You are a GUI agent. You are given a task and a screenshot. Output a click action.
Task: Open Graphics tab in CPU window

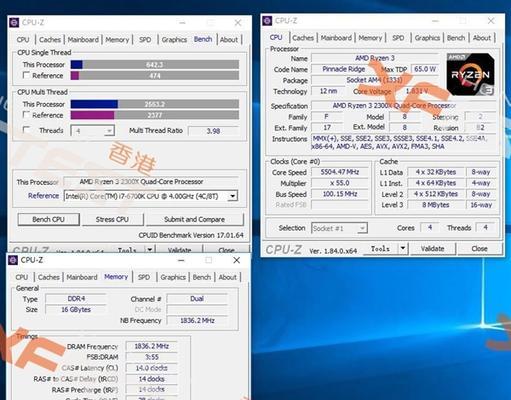[x=427, y=38]
